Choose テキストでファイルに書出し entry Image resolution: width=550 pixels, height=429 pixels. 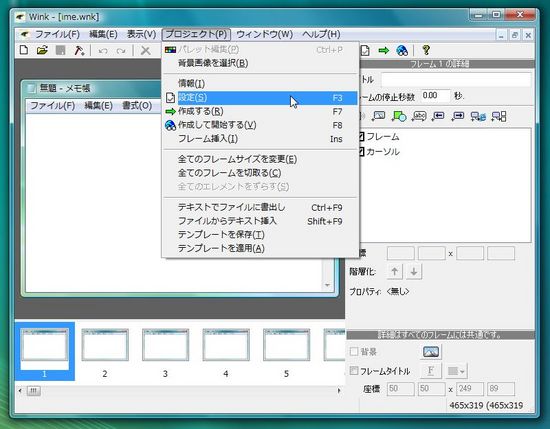[x=260, y=207]
